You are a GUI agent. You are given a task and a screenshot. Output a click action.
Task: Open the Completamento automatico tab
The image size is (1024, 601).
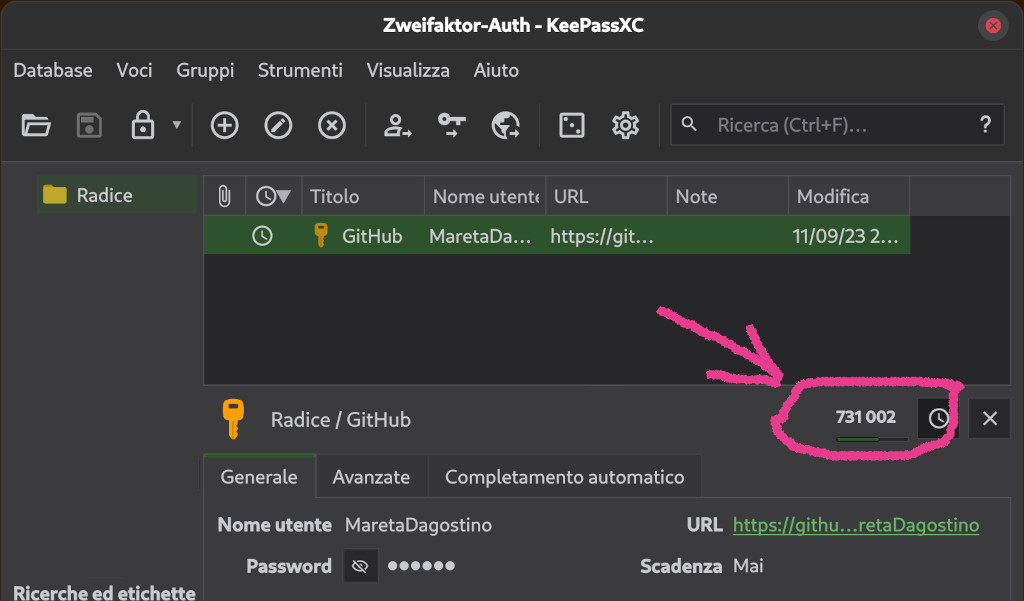click(x=564, y=477)
